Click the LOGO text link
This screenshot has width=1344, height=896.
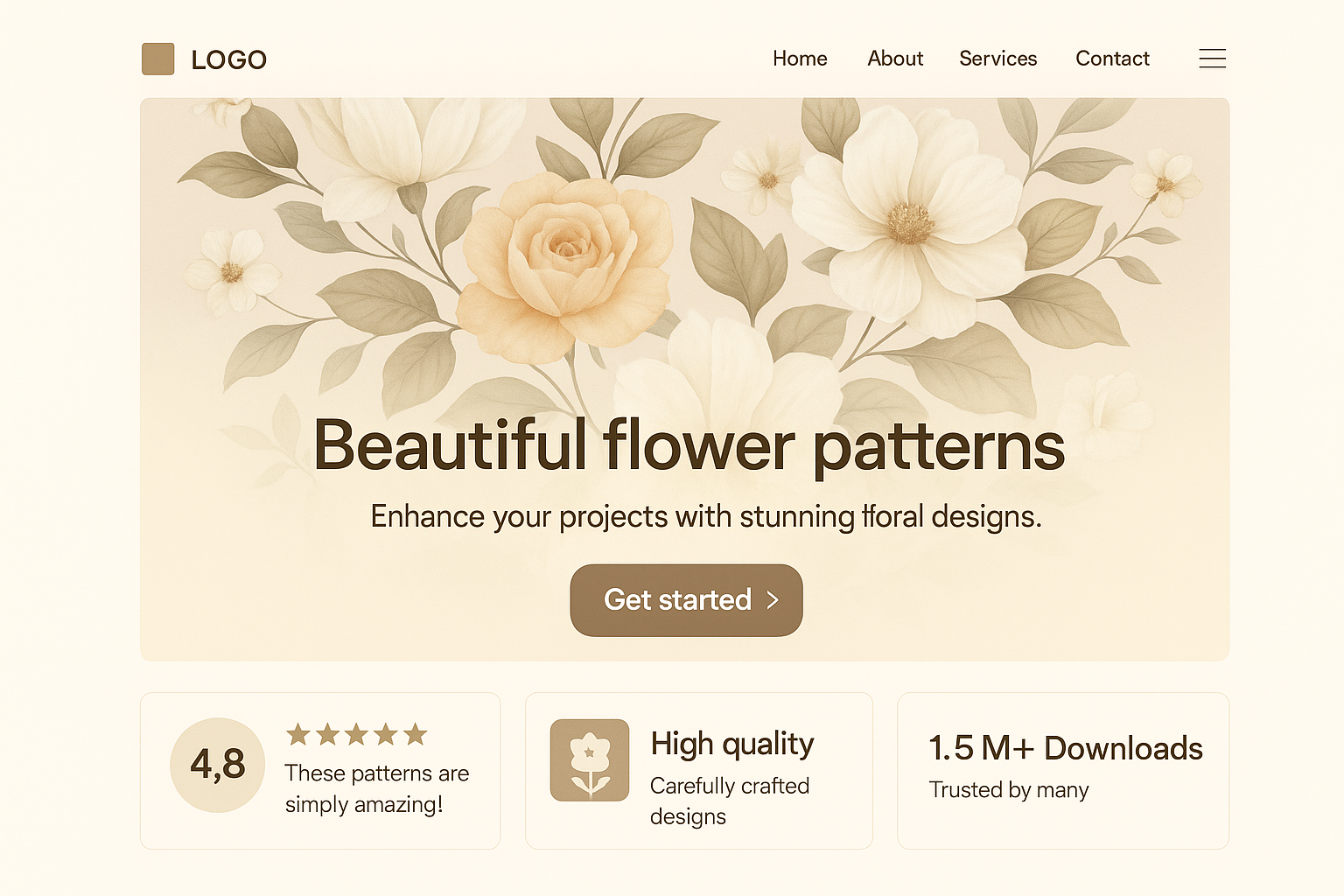pos(228,59)
